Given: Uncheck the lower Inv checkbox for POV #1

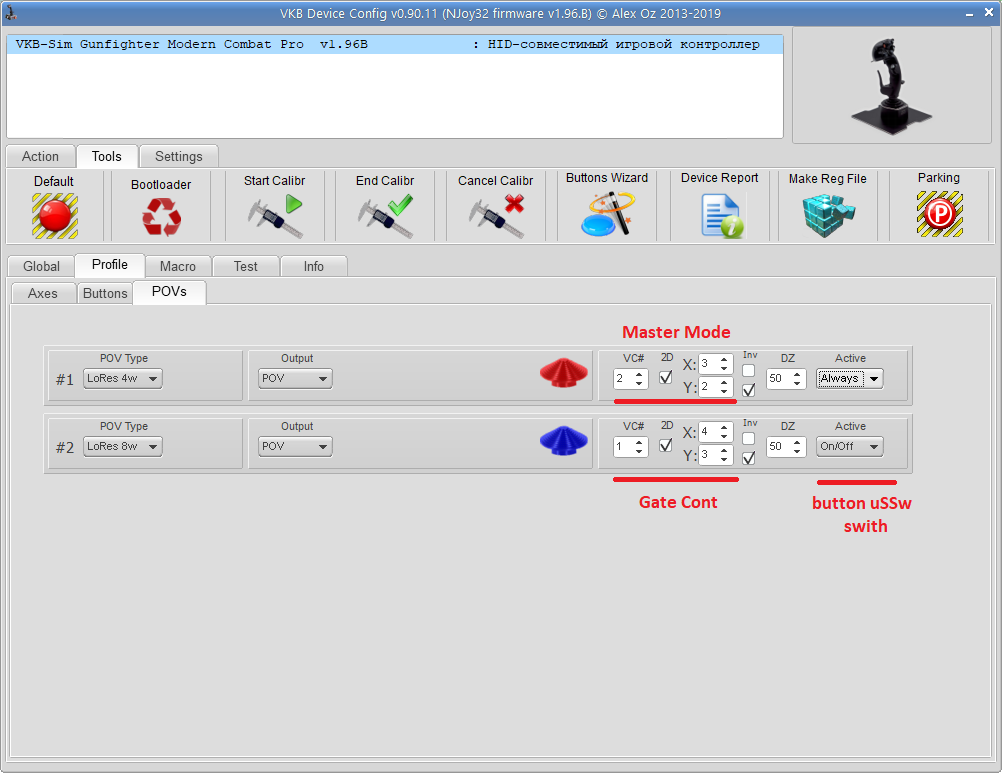Looking at the screenshot, I should coord(749,390).
